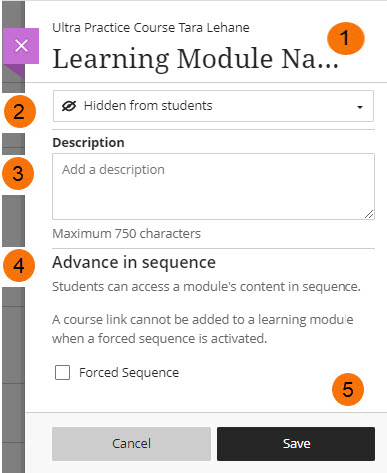
Task: Click the "Description" field label
Action: coord(88,143)
